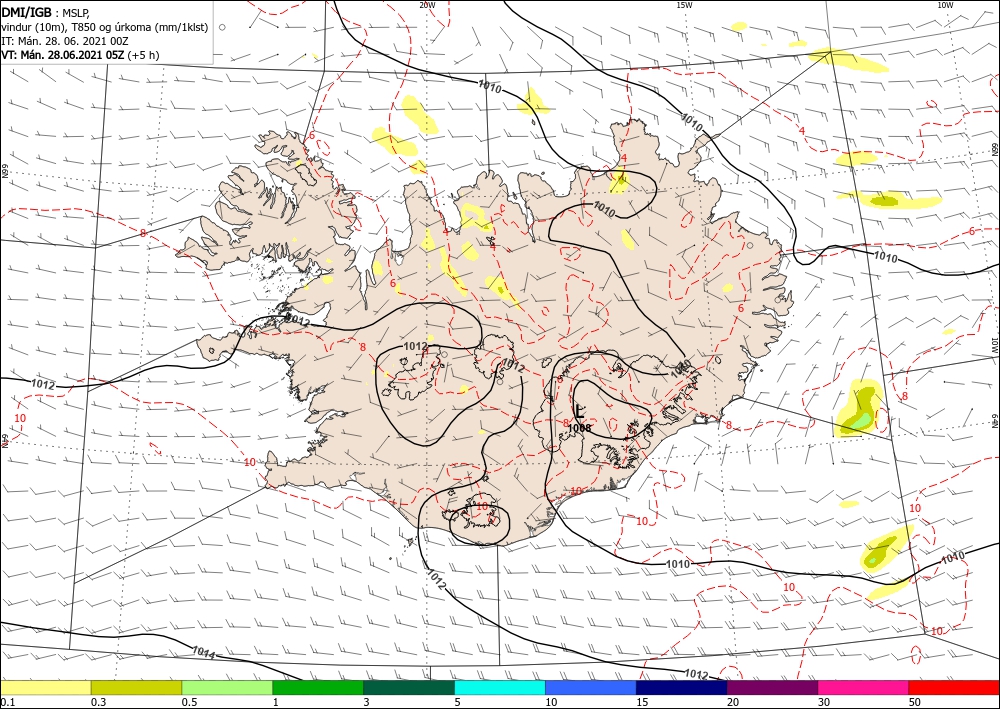The height and width of the screenshot is (709, 1000).
Task: Click the navy 15–20 legend segment
Action: pos(681,687)
